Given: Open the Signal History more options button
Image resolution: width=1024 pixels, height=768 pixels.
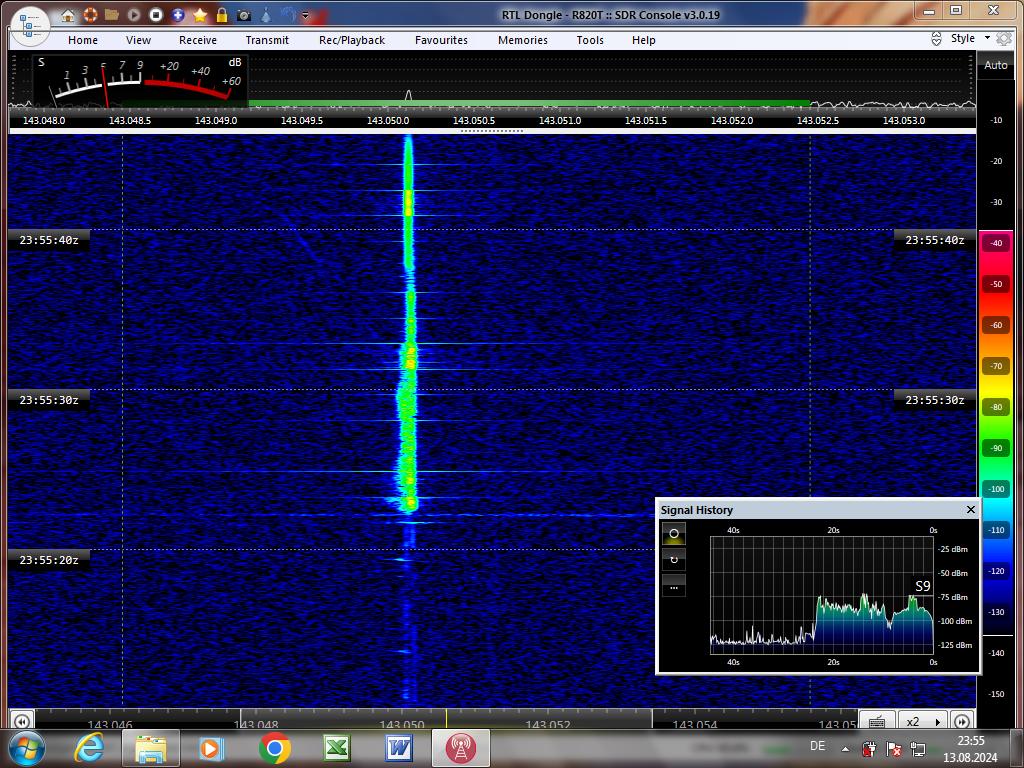Looking at the screenshot, I should point(674,586).
